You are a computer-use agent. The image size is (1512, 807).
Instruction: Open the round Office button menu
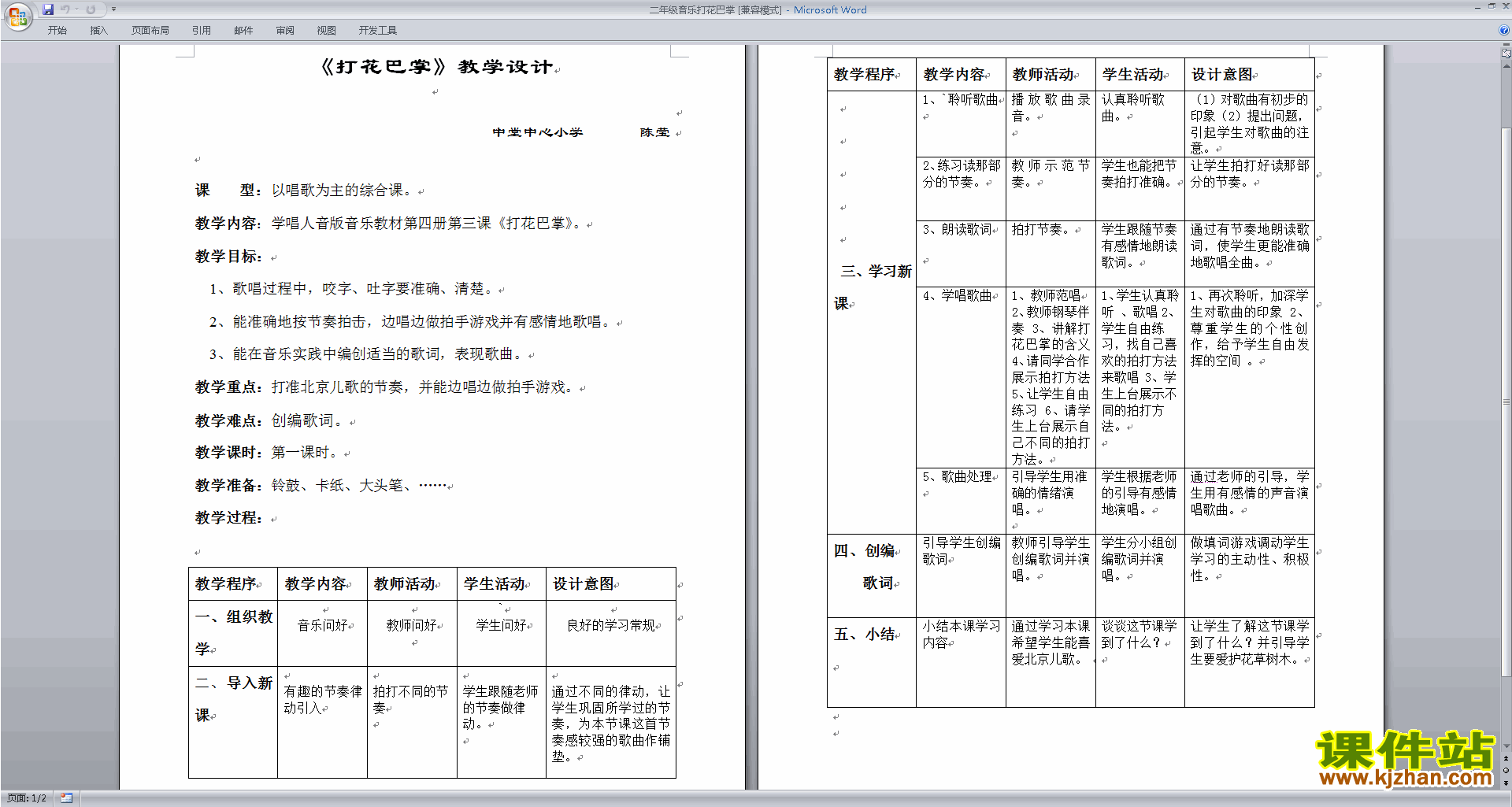(x=17, y=17)
